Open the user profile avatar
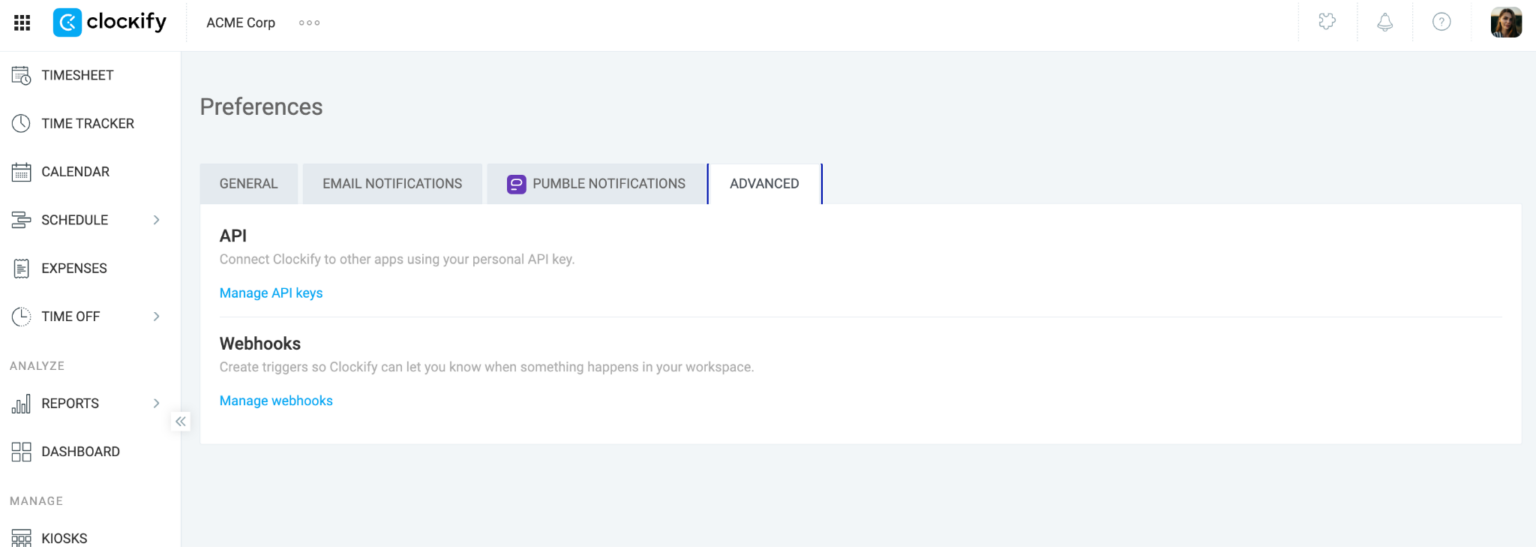The image size is (1536, 547). (x=1506, y=22)
